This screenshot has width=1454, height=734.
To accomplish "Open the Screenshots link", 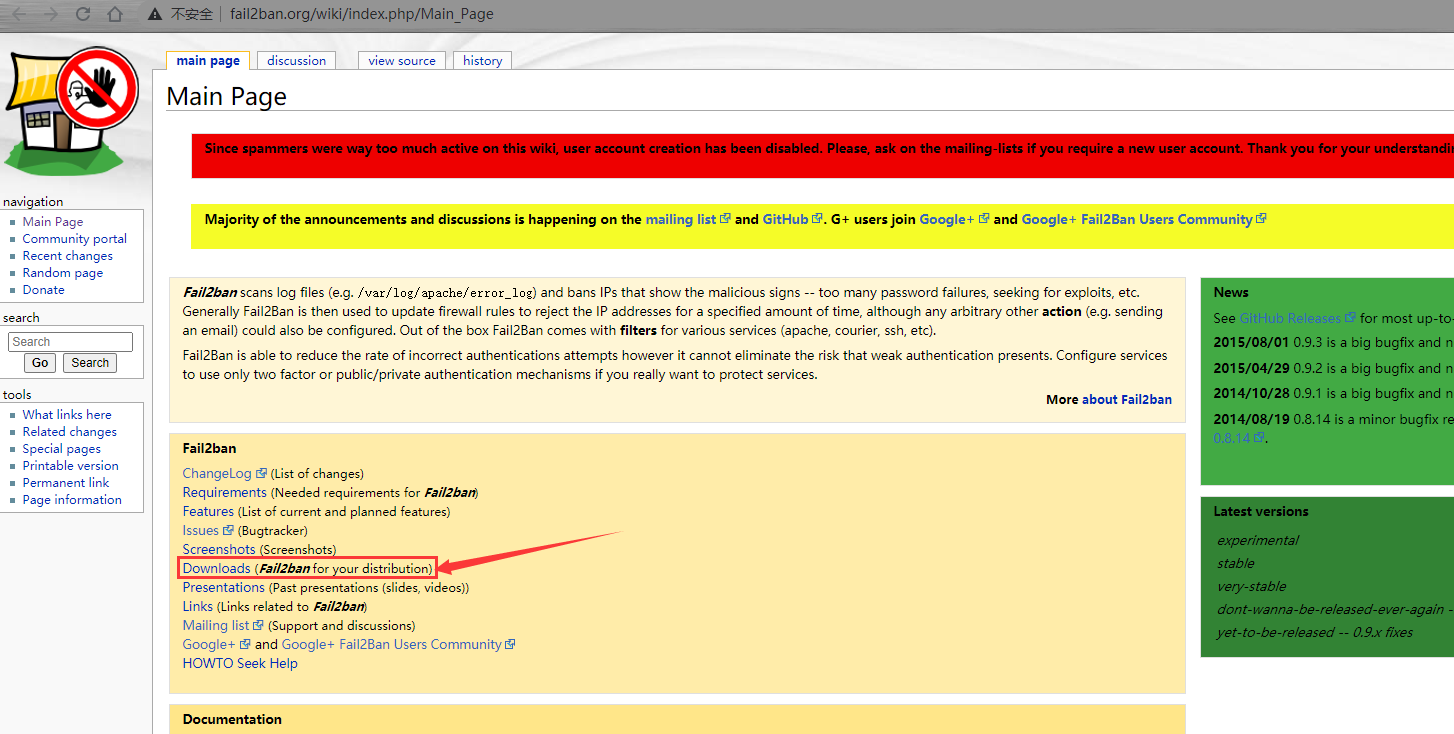I will [x=219, y=549].
